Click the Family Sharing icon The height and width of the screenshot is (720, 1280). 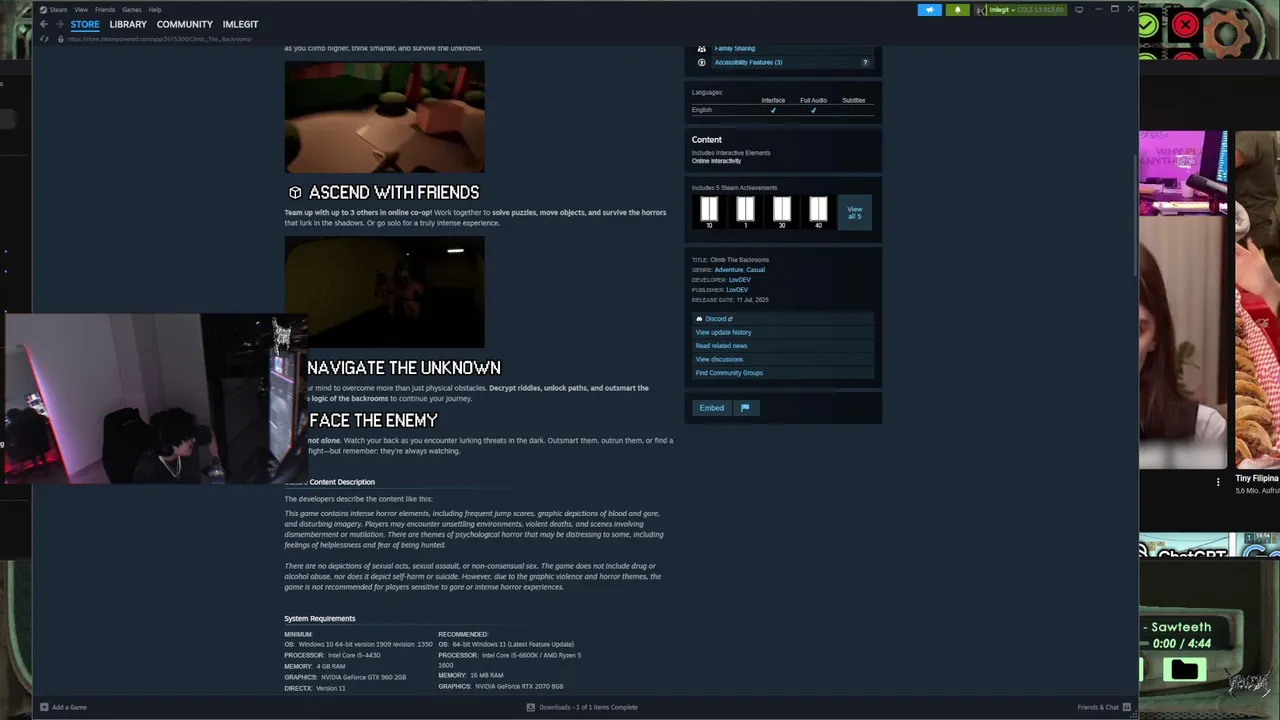click(701, 48)
